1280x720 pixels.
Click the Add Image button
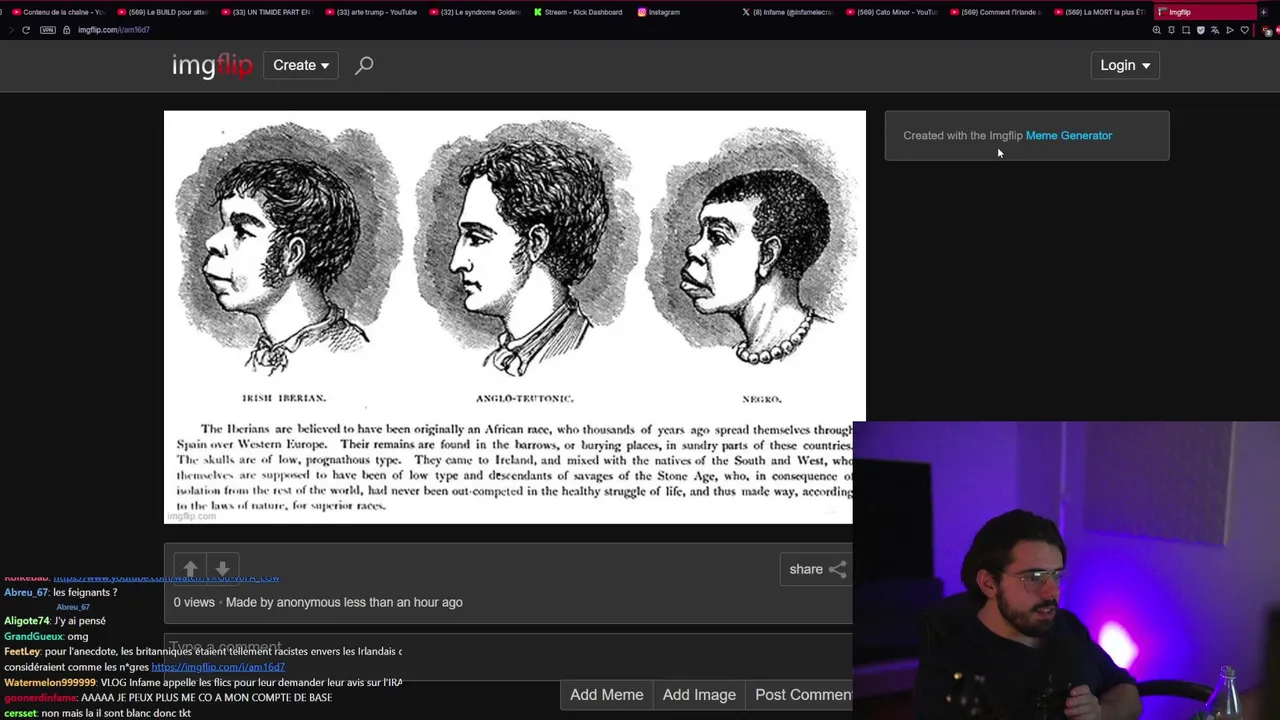click(699, 695)
